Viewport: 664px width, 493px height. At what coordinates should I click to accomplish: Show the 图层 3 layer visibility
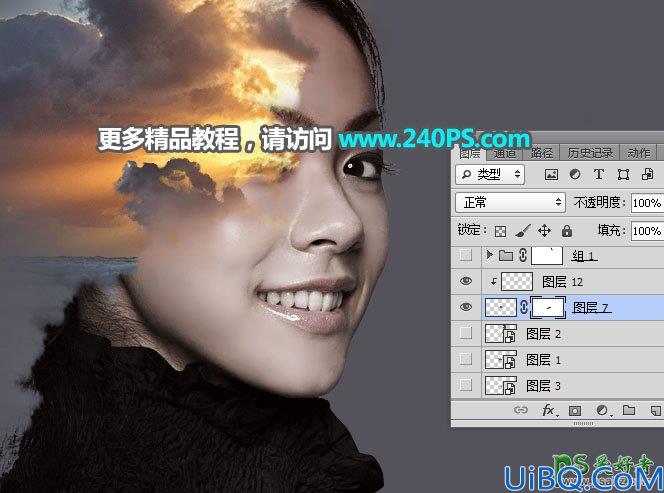[x=466, y=385]
